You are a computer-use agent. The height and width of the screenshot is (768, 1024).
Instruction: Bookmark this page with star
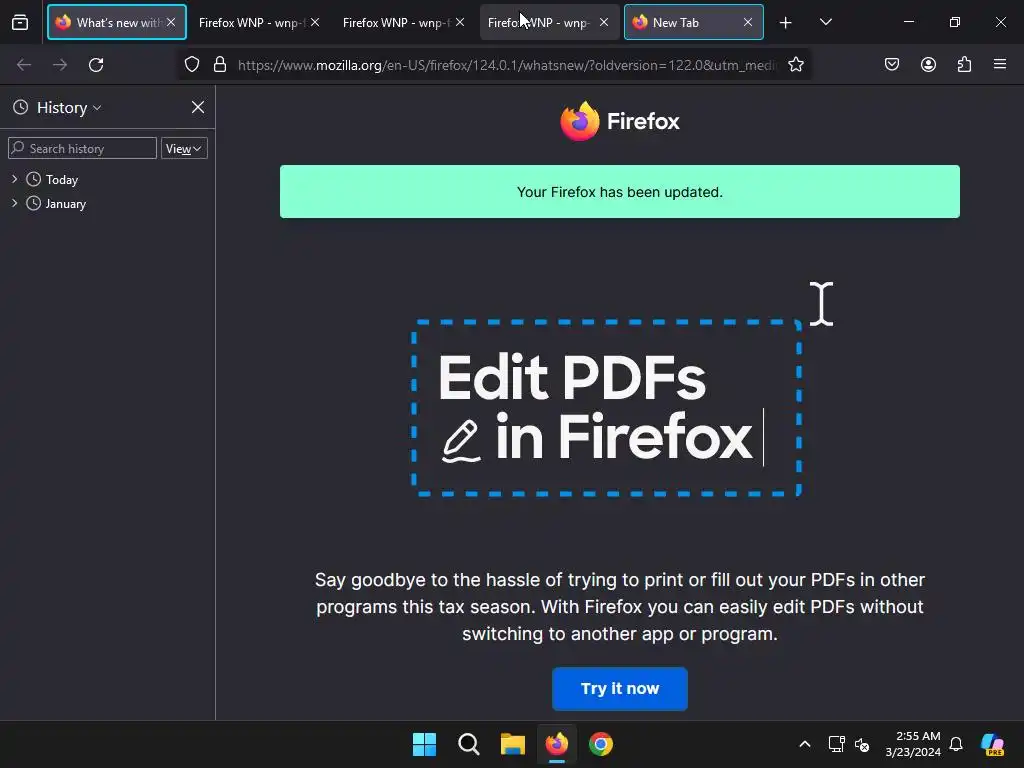795,65
